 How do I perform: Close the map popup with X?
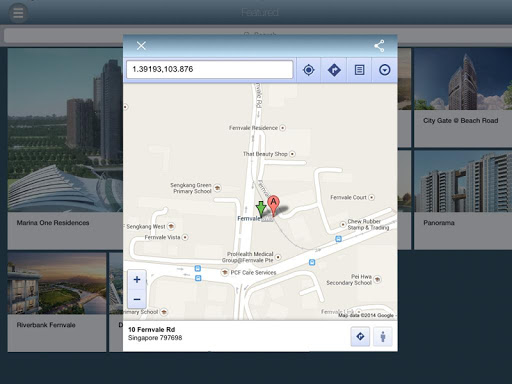141,46
